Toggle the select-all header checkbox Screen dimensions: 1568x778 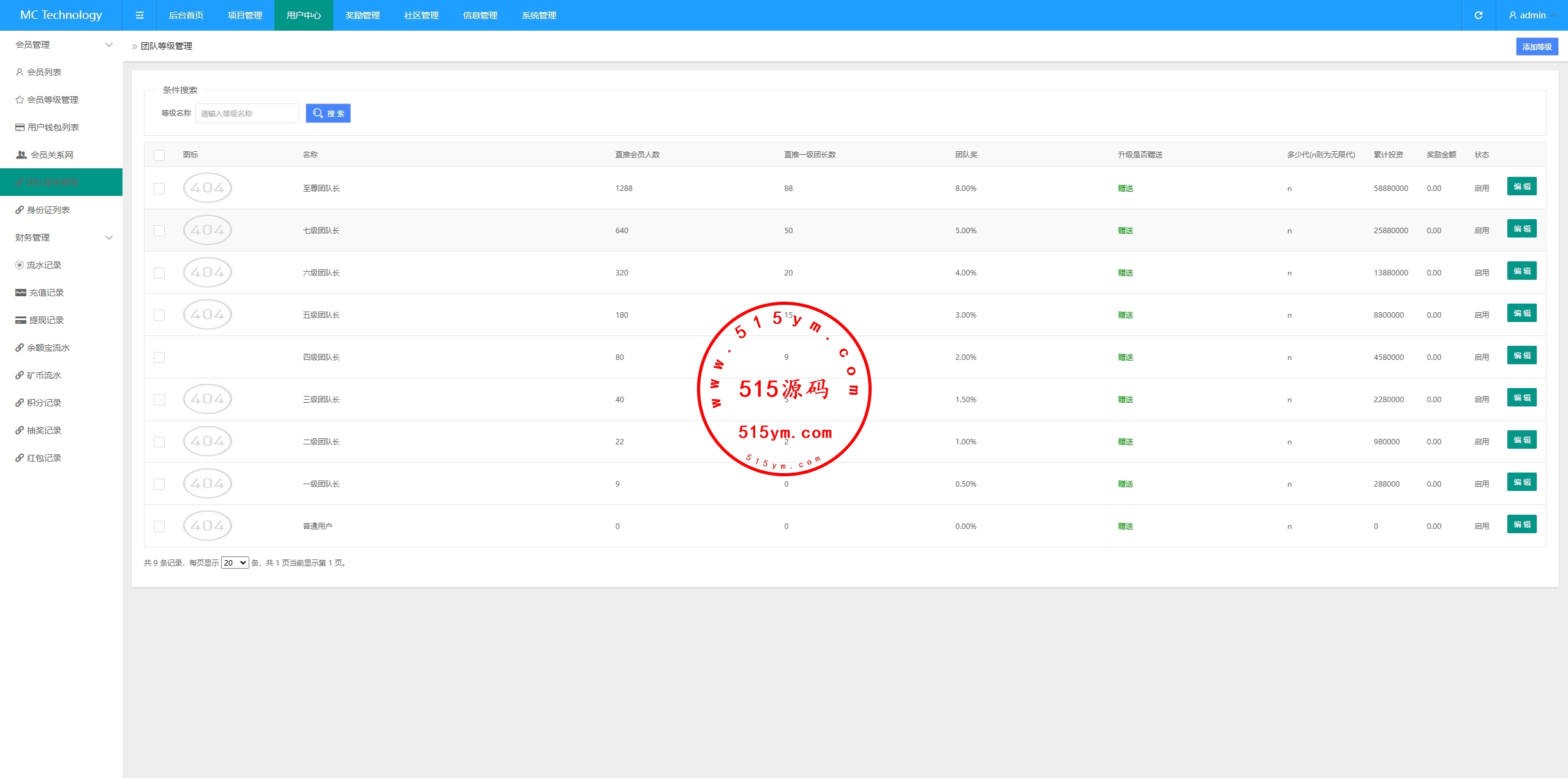click(x=159, y=155)
